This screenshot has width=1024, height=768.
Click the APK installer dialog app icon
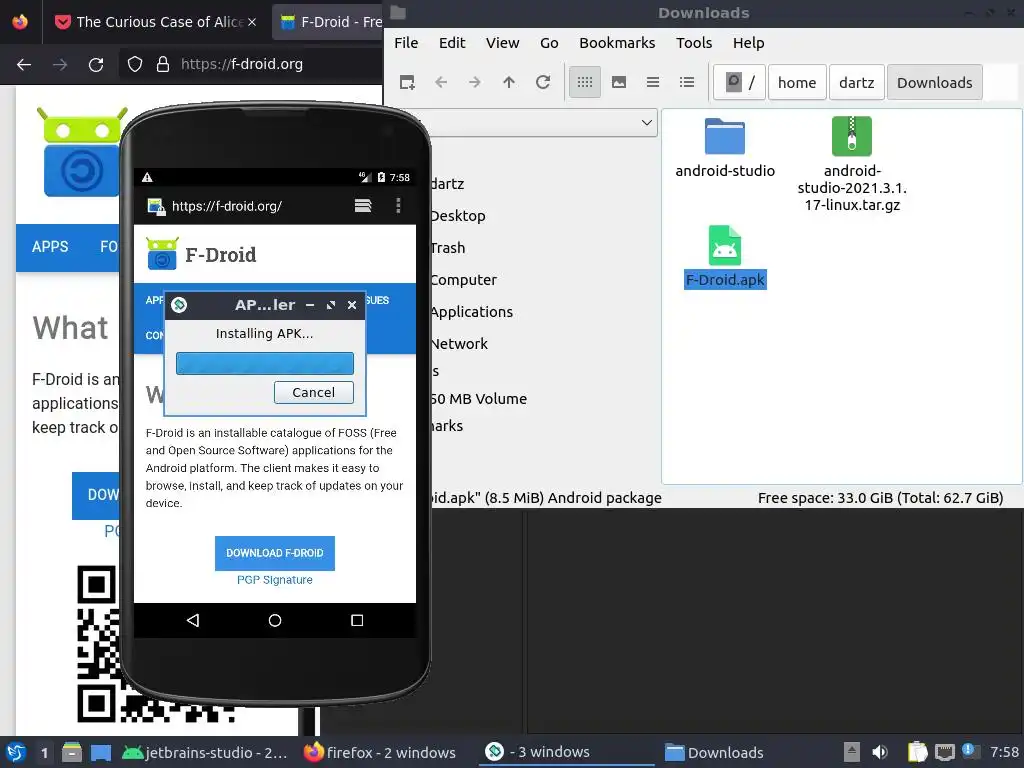[x=179, y=305]
